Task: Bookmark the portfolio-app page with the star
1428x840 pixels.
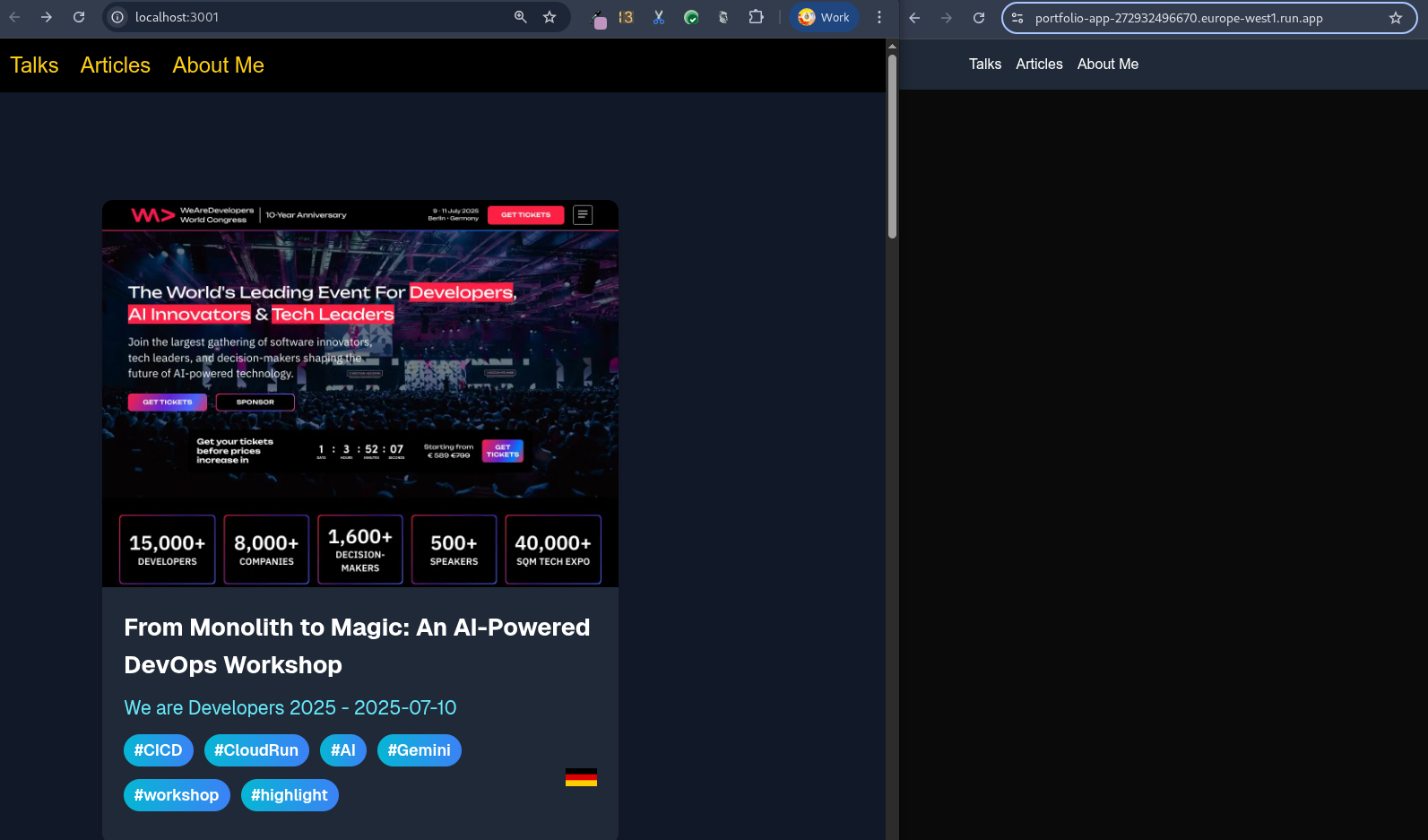Action: tap(1395, 18)
